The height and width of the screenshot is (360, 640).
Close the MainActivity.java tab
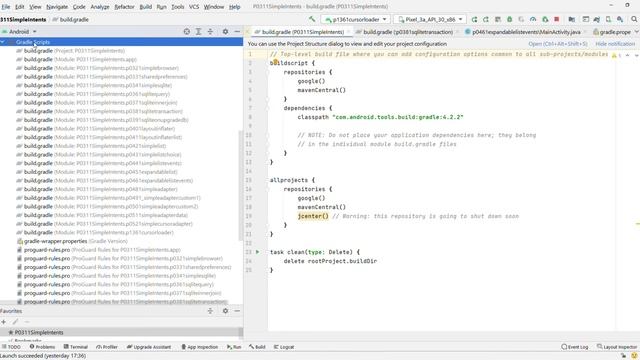(x=585, y=32)
